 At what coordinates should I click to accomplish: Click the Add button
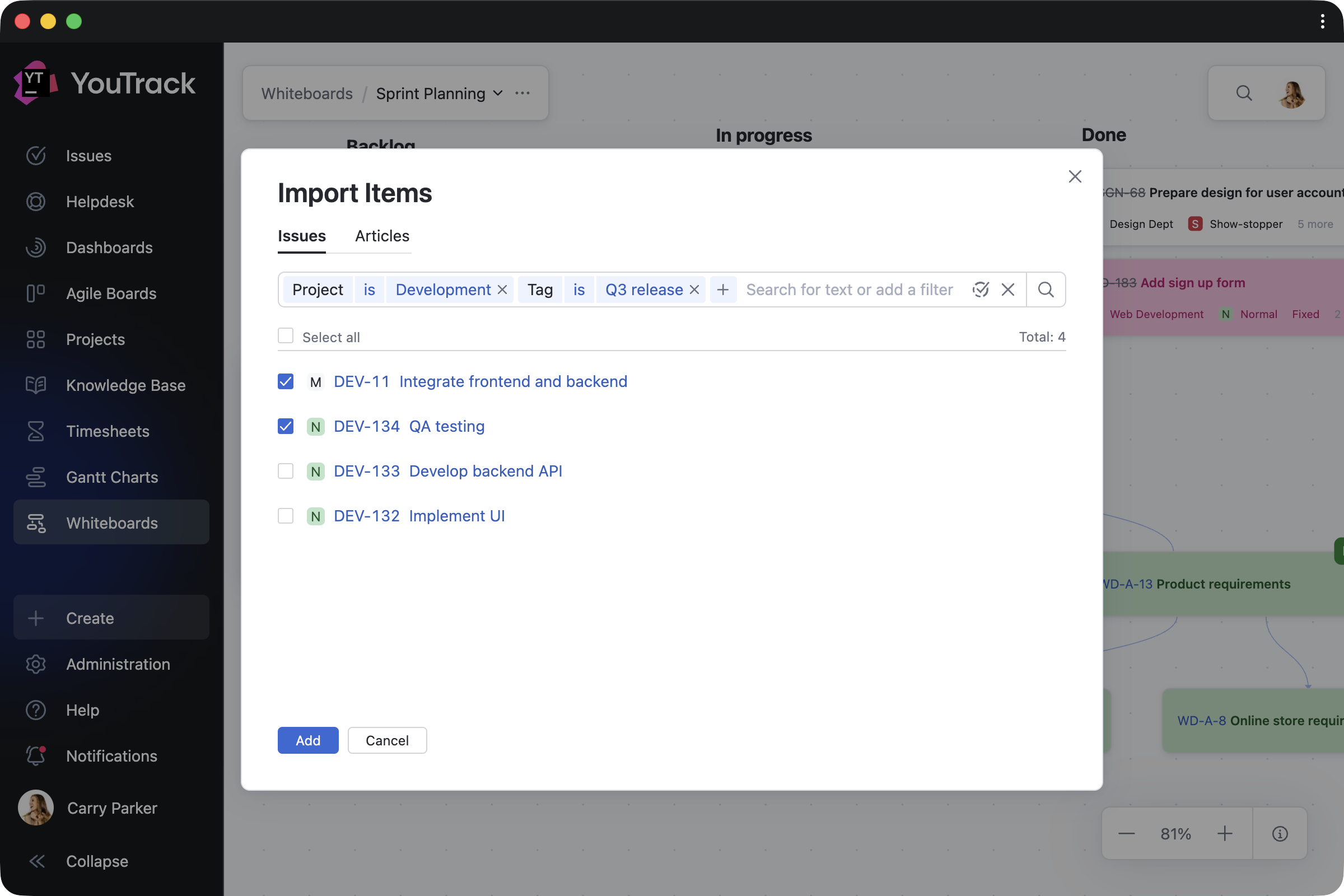308,740
